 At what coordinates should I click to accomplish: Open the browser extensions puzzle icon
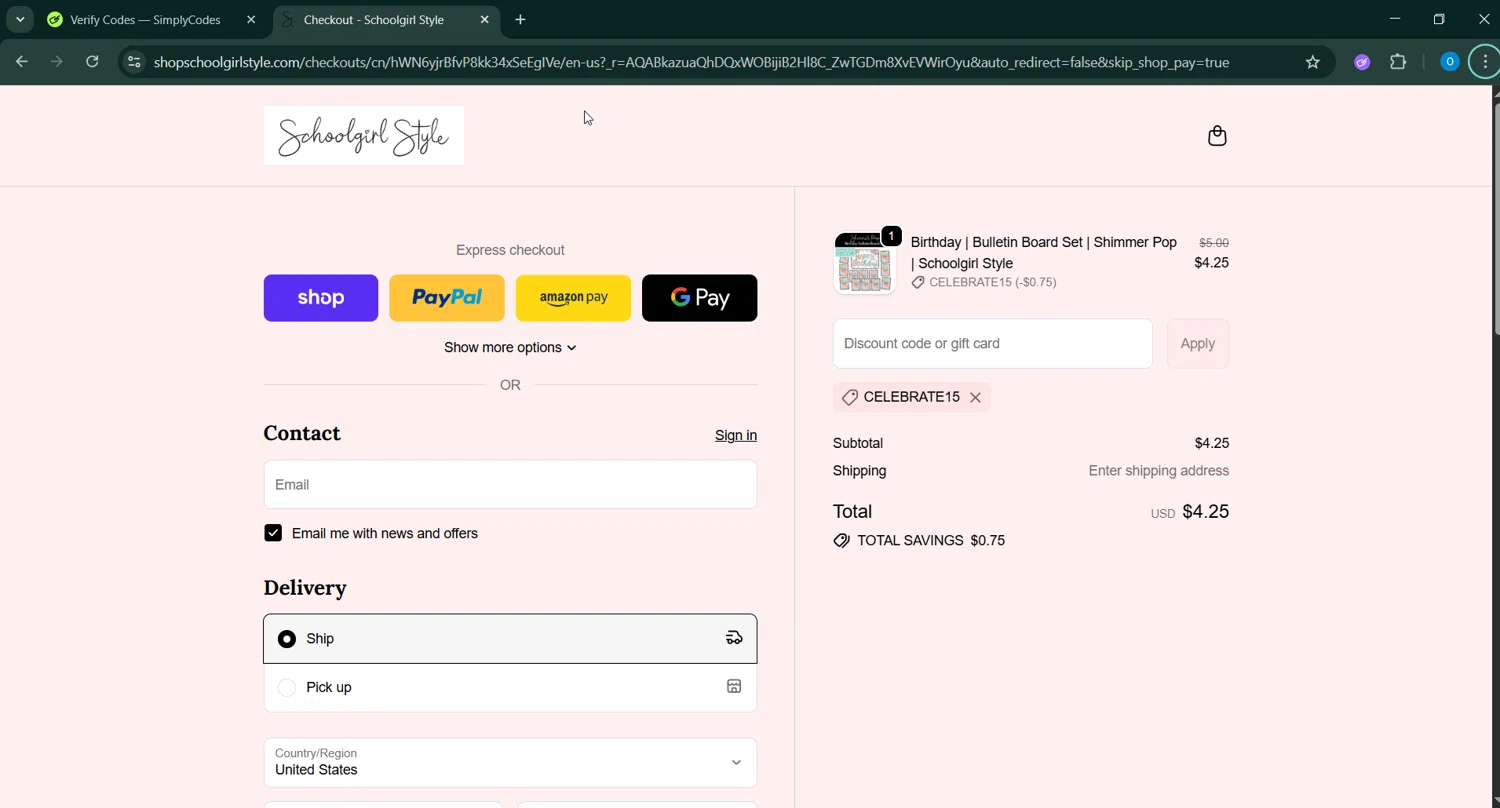[x=1398, y=62]
